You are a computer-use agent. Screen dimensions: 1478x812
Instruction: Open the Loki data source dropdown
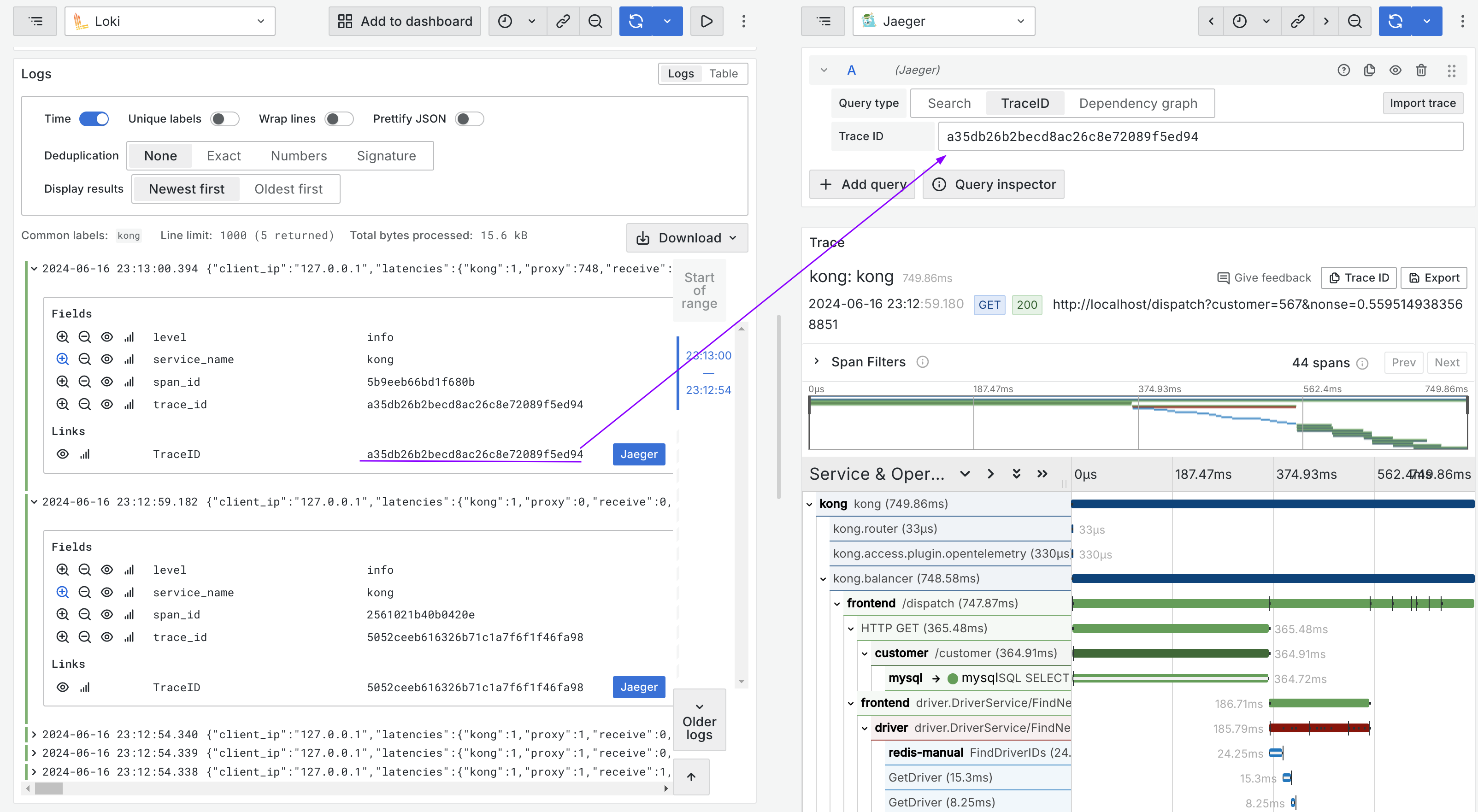[170, 21]
